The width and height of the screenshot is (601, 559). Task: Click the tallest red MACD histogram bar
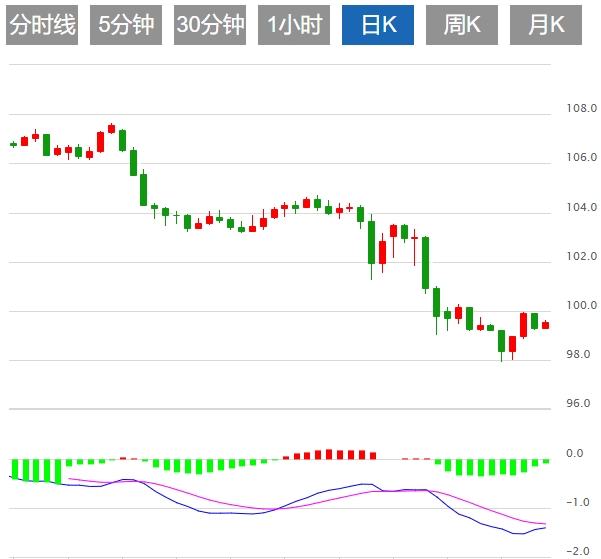(x=329, y=454)
